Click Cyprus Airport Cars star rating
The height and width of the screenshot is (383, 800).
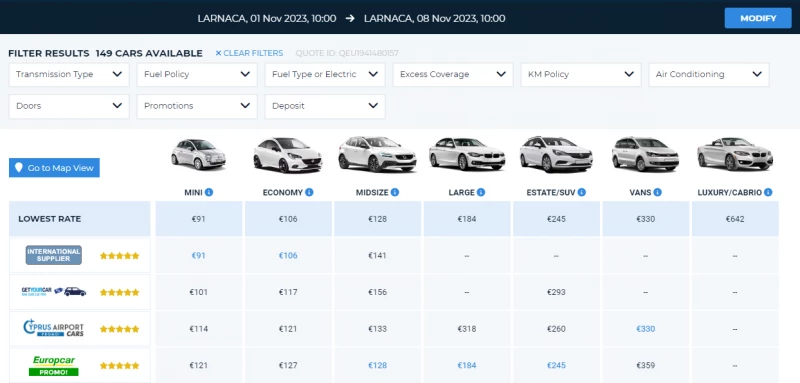click(x=119, y=329)
